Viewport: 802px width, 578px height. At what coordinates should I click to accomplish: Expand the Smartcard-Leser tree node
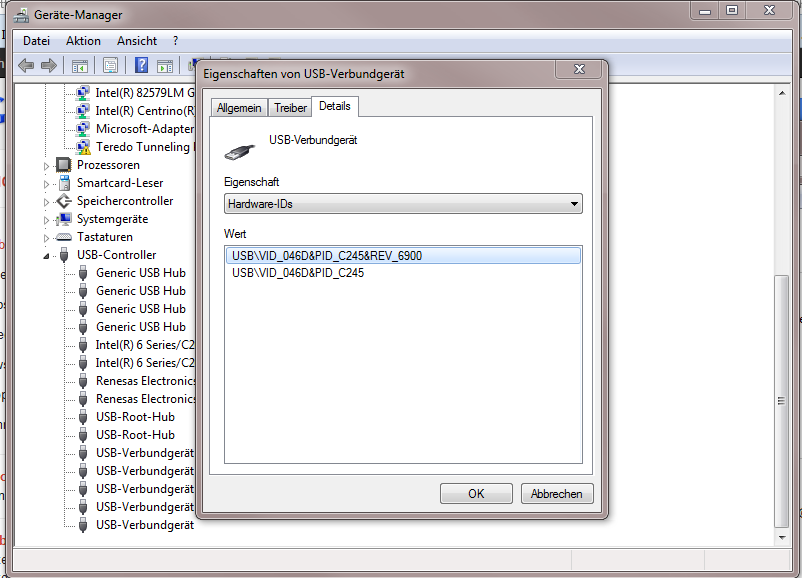coord(46,184)
